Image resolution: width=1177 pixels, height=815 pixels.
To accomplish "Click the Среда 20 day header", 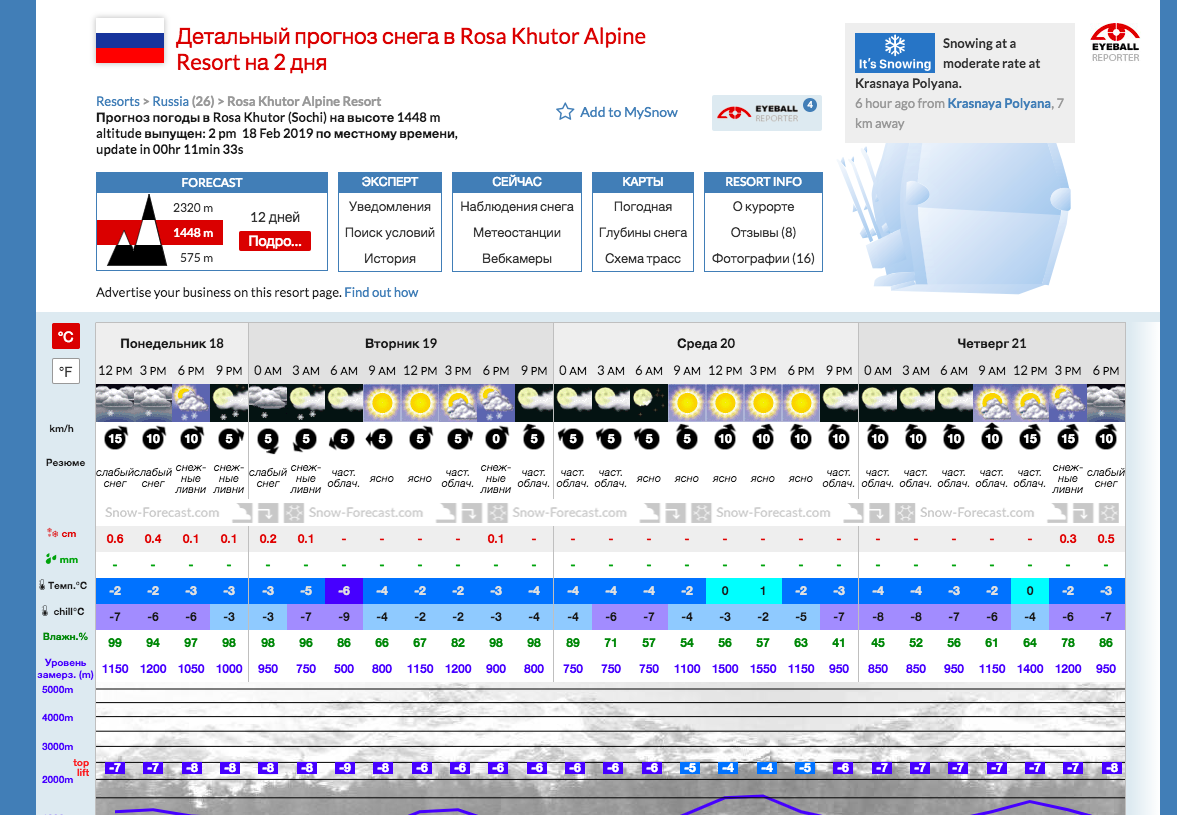I will [x=706, y=343].
